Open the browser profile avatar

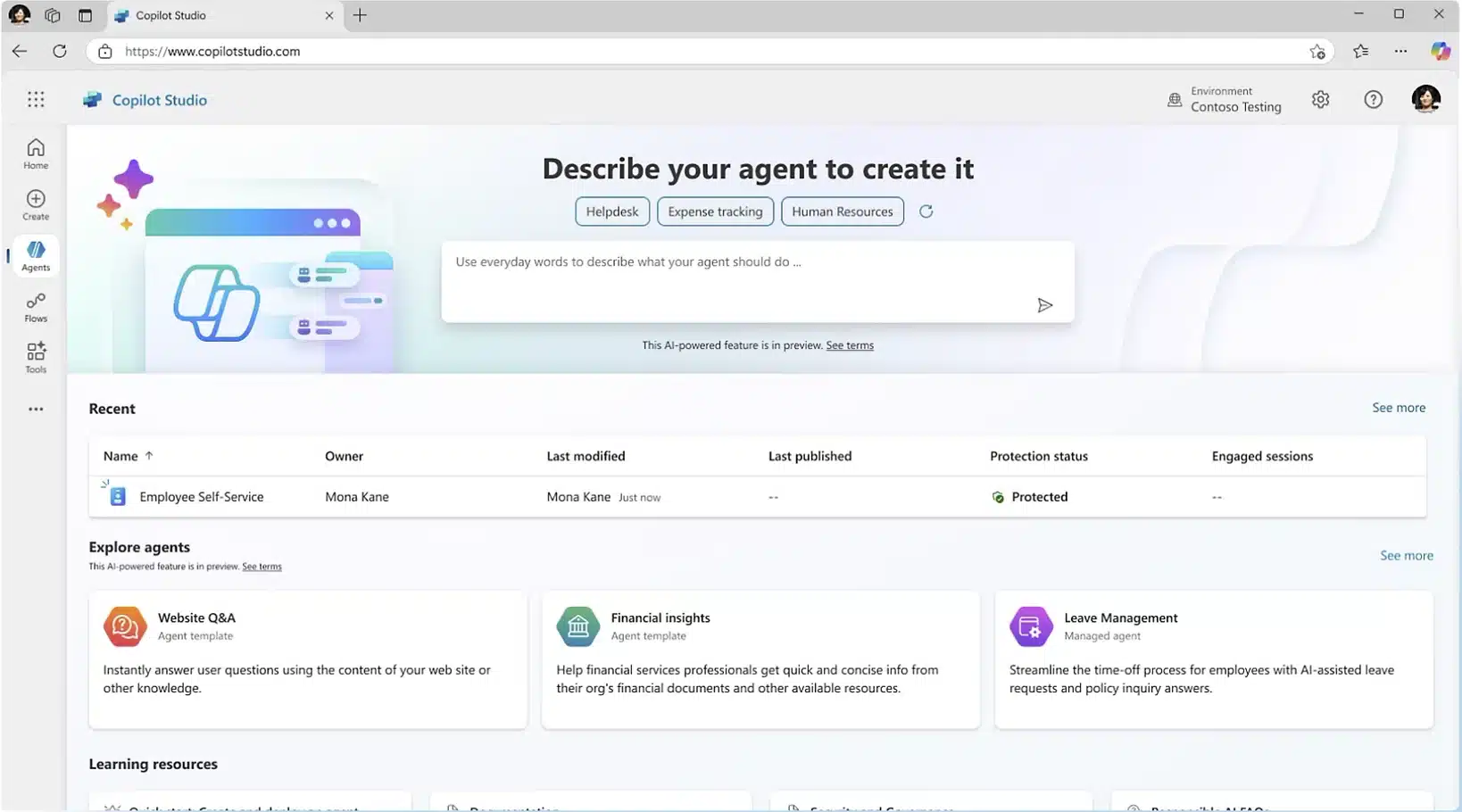tap(19, 15)
